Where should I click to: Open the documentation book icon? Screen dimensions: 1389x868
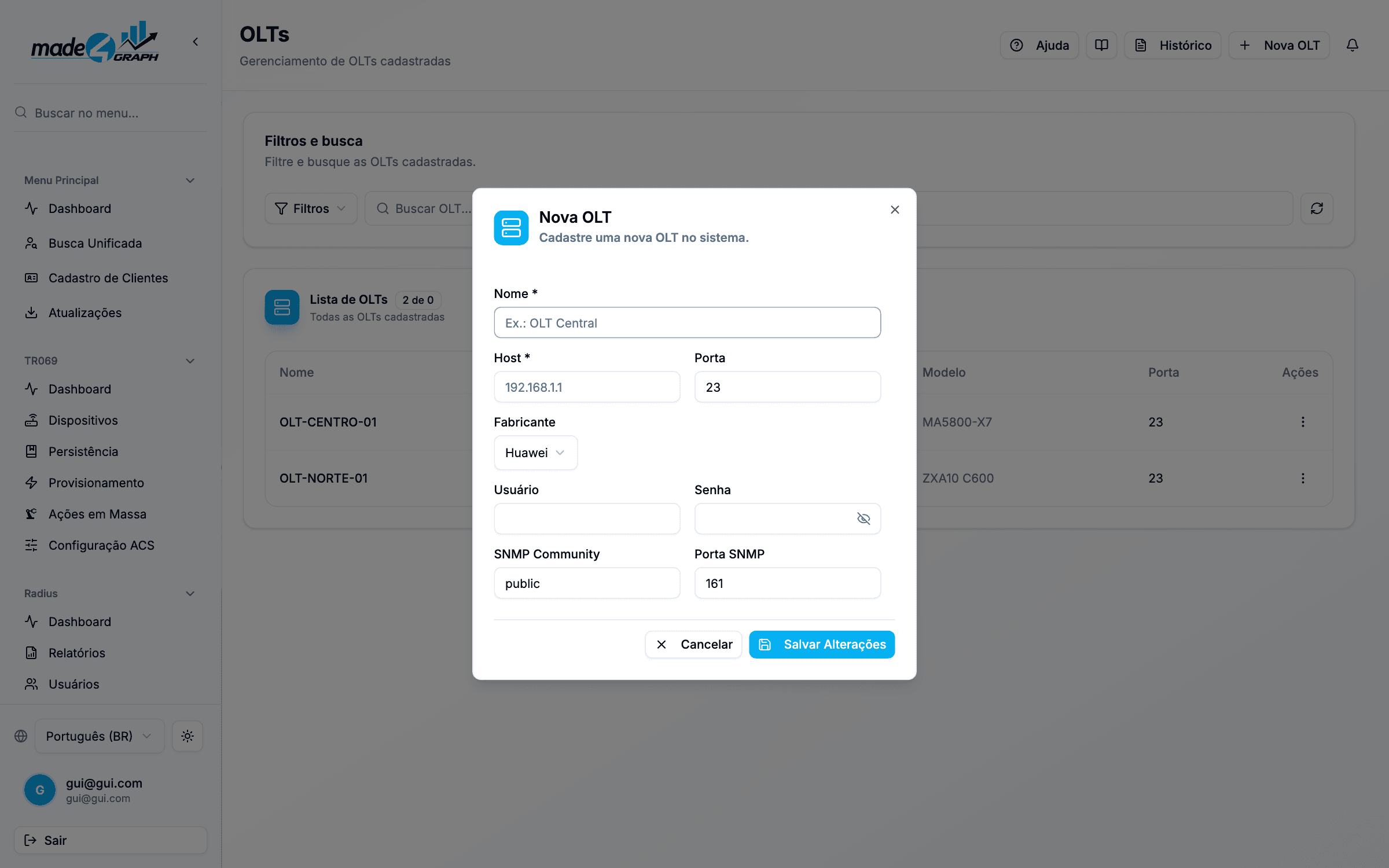(x=1101, y=45)
